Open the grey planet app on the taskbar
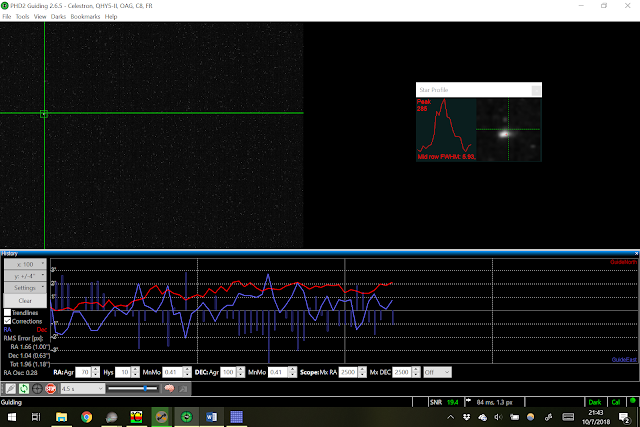 pos(111,417)
